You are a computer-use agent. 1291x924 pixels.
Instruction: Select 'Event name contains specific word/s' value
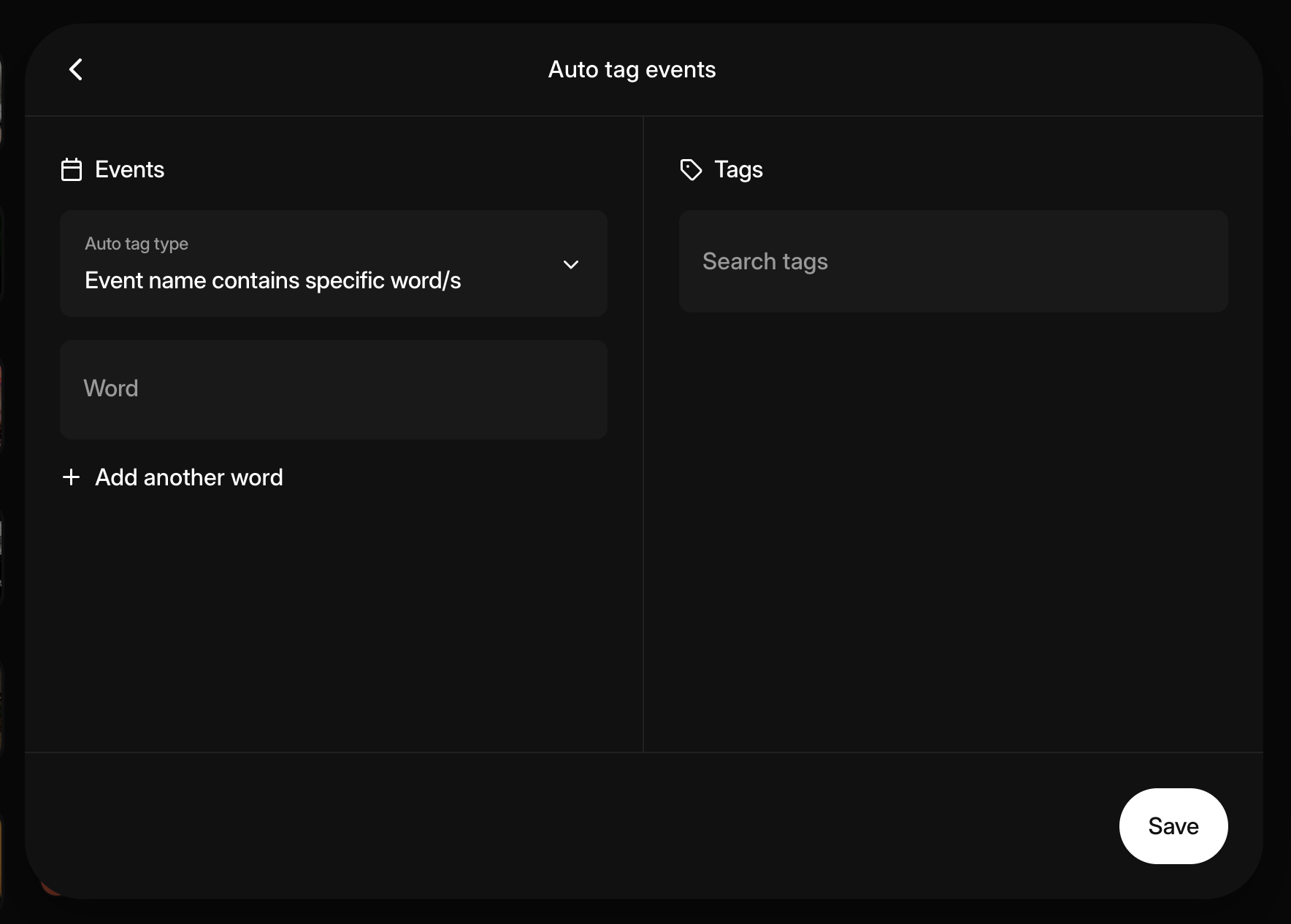tap(272, 281)
